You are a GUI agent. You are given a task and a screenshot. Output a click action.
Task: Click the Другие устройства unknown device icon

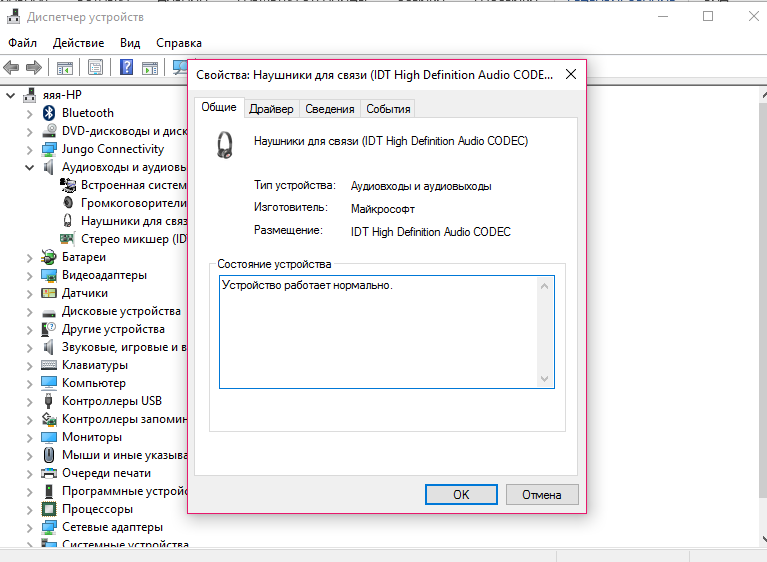[48, 329]
